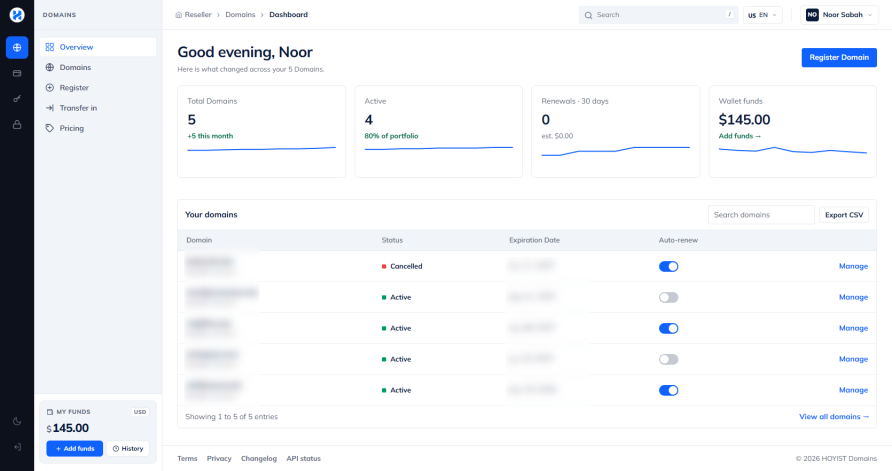
Task: Enable auto-renew for the second domain row
Action: tap(668, 298)
